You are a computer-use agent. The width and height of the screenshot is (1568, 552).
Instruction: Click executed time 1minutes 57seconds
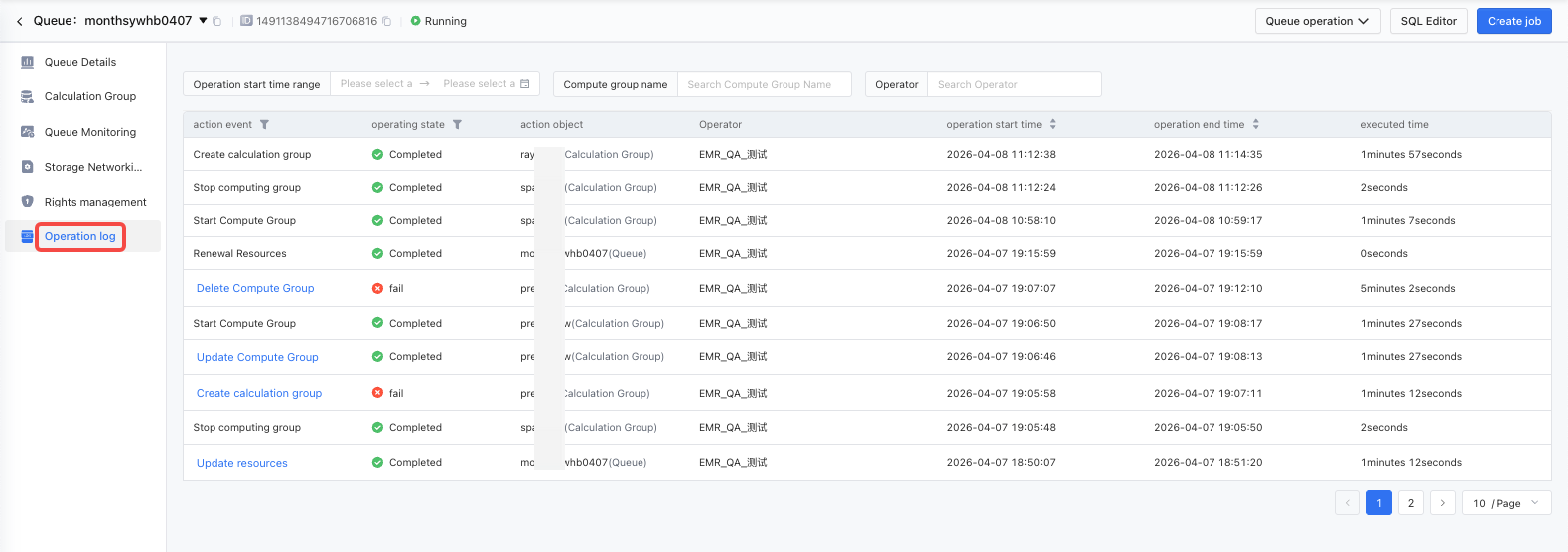(1411, 155)
